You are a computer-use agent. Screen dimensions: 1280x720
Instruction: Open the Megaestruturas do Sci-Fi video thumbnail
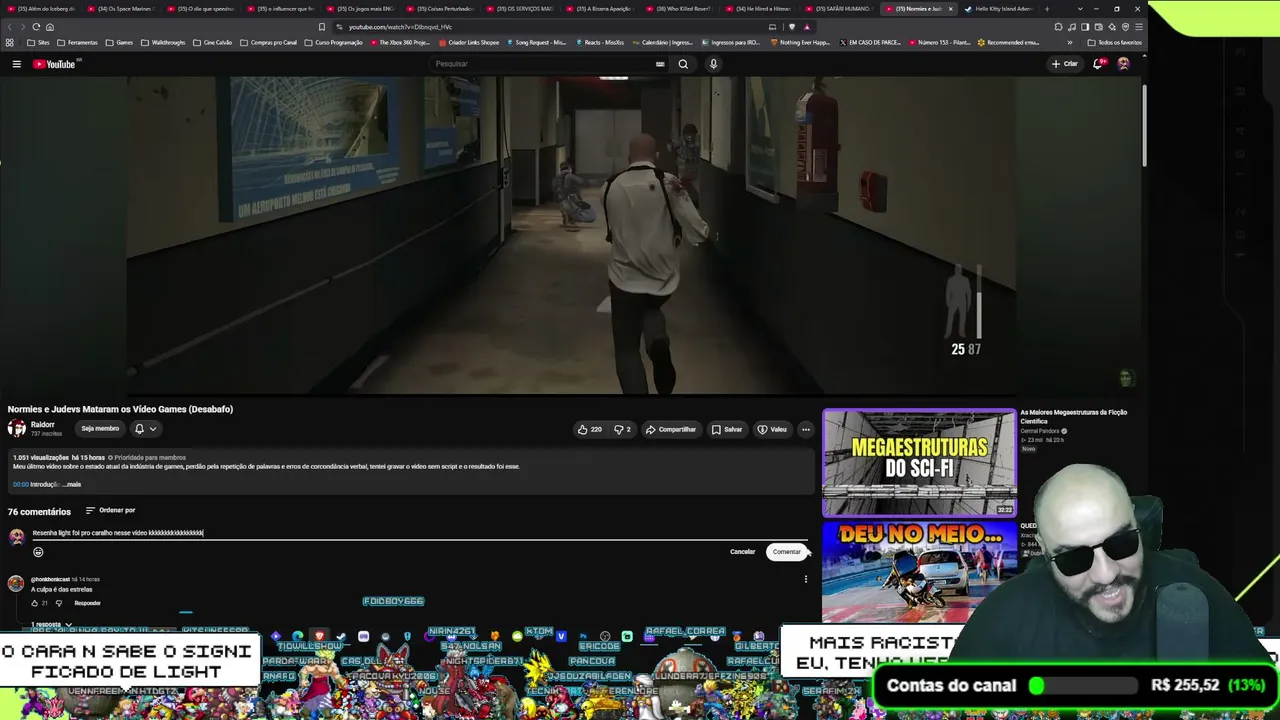[919, 462]
